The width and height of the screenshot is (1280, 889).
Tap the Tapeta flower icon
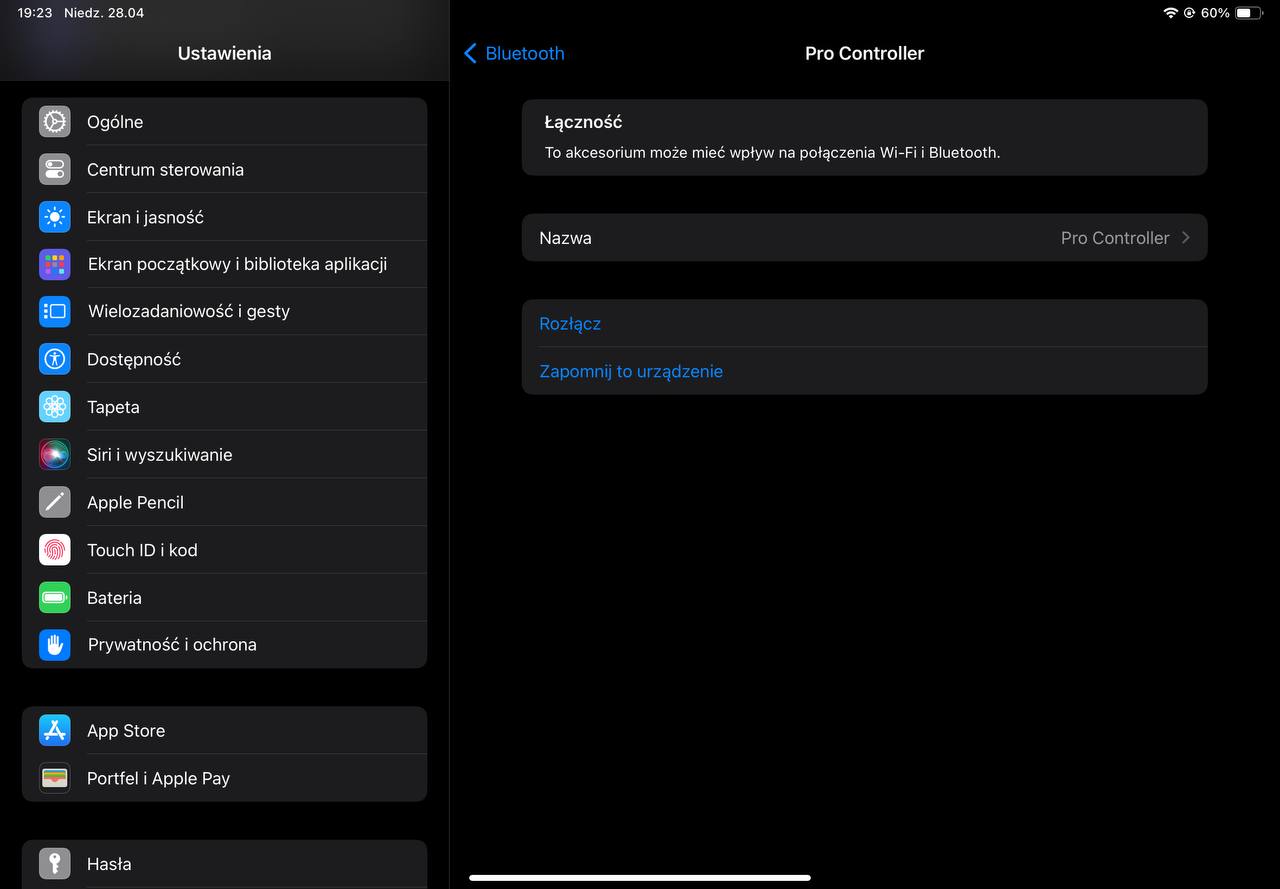coord(55,407)
